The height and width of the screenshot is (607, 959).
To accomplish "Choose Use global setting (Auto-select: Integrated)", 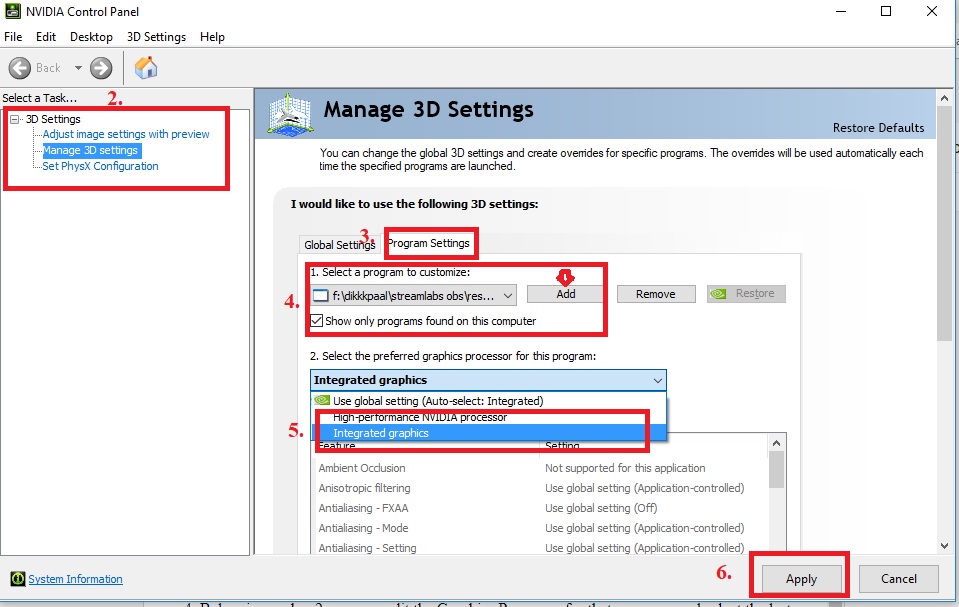I will pyautogui.click(x=489, y=401).
